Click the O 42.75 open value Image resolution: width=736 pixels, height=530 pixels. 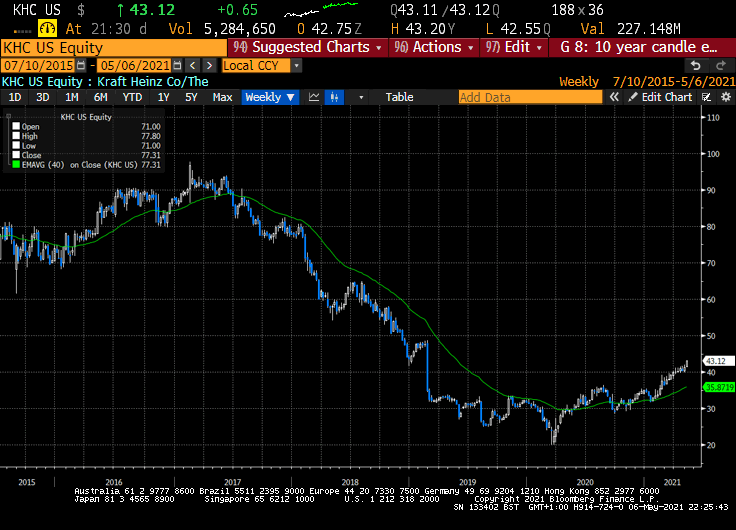(x=329, y=29)
